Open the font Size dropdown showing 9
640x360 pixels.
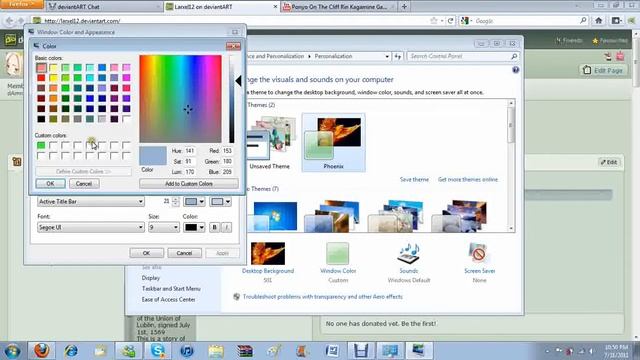[164, 227]
